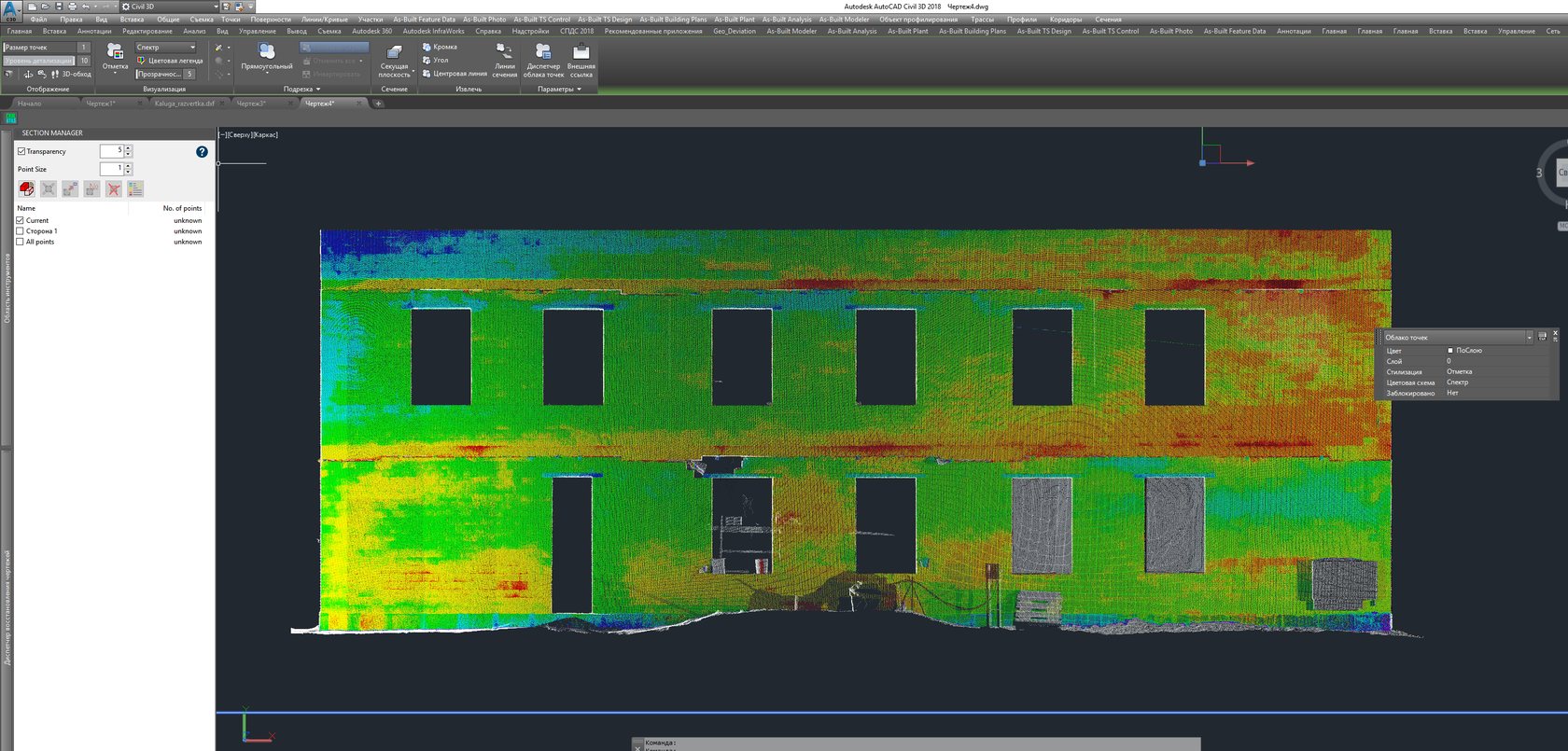Viewport: 1568px width, 751px height.
Task: Click the No. of points column header
Action: tap(182, 208)
